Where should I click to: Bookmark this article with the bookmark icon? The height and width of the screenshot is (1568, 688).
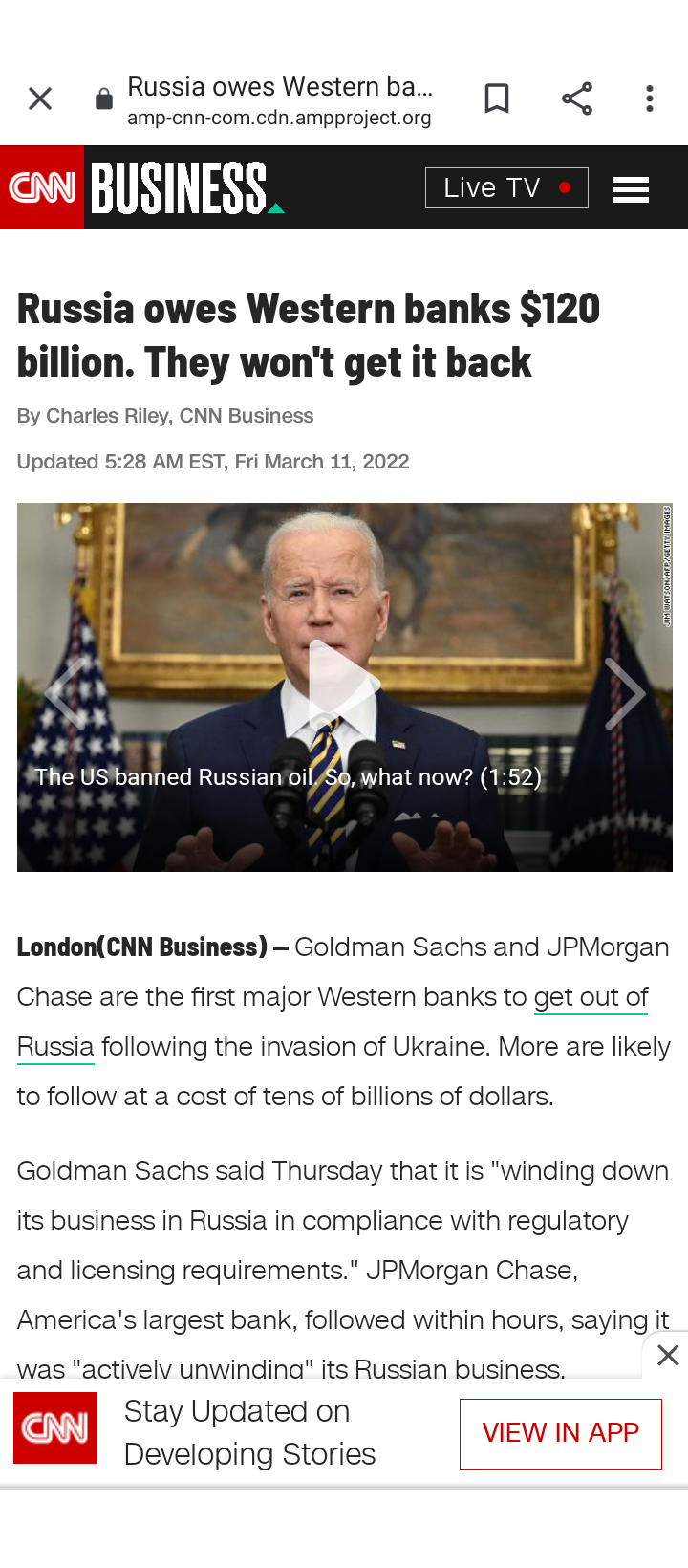(497, 98)
